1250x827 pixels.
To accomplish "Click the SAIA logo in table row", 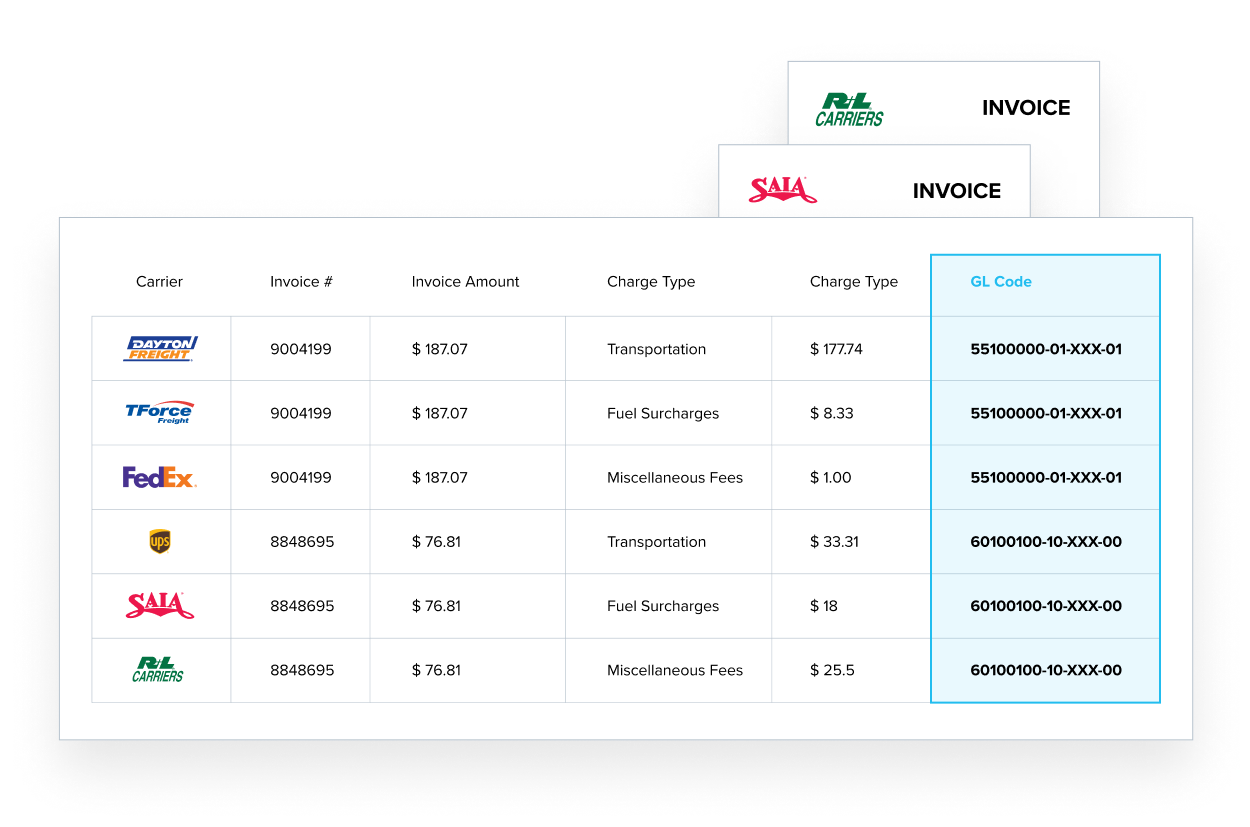I will point(160,605).
